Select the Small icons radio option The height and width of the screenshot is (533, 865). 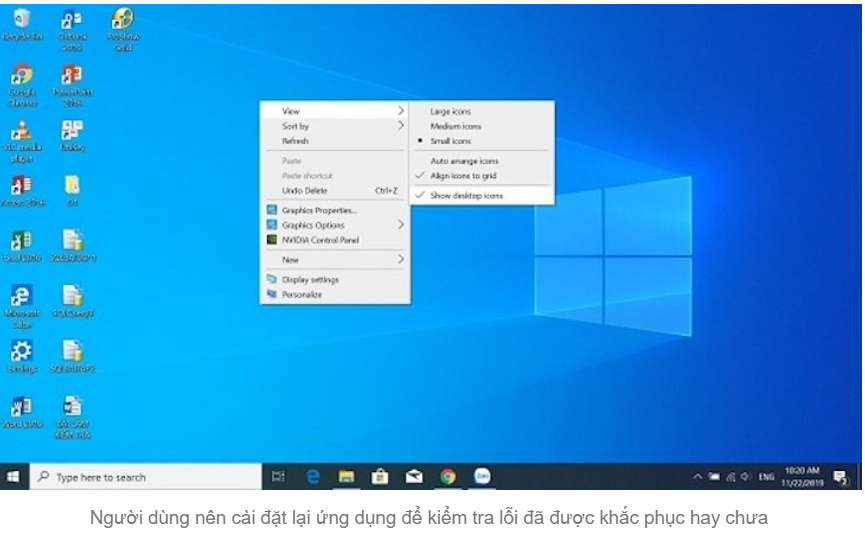coord(450,141)
